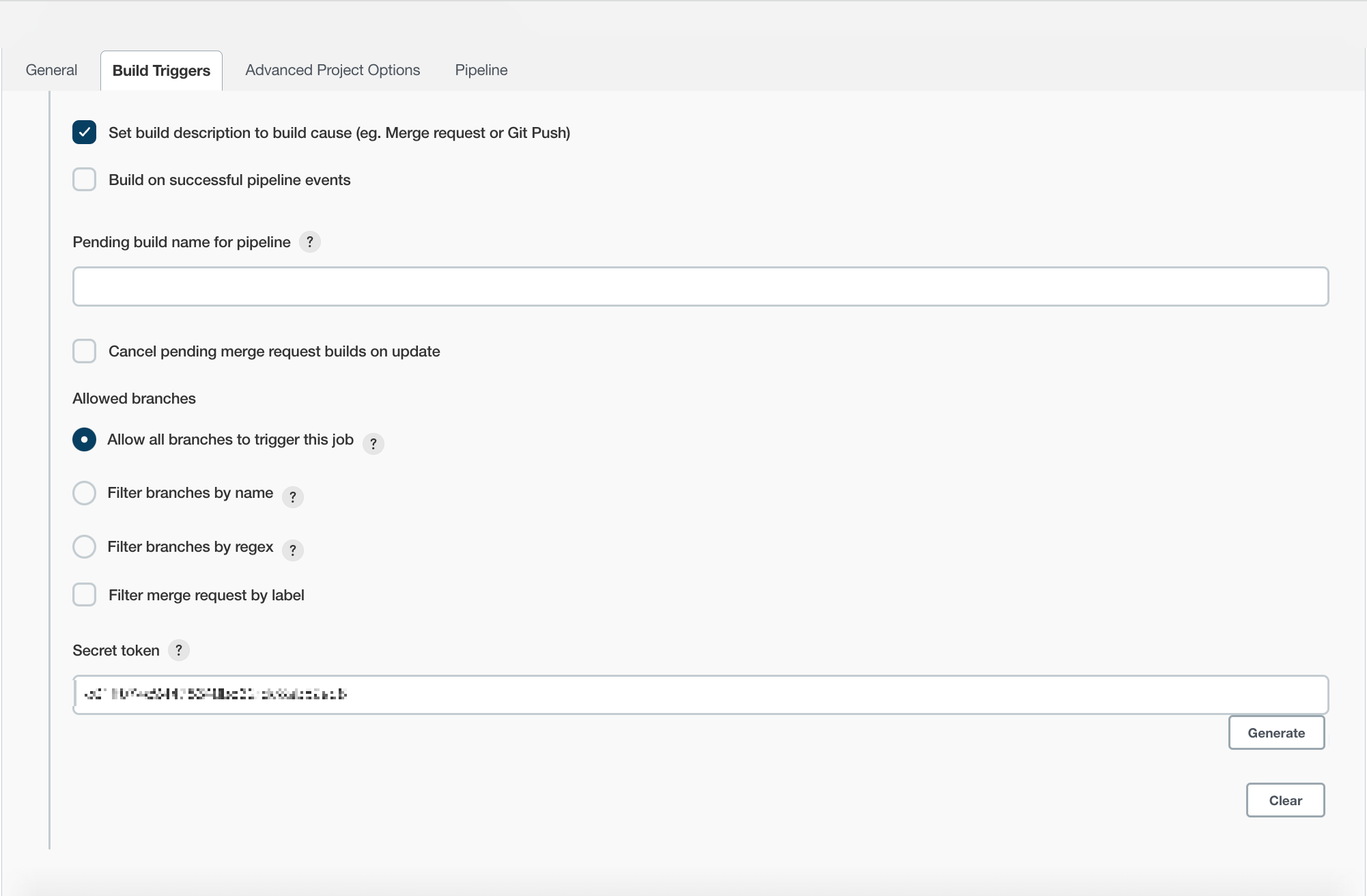The image size is (1367, 896).
Task: Focus the Pending build name input field
Action: coord(700,287)
